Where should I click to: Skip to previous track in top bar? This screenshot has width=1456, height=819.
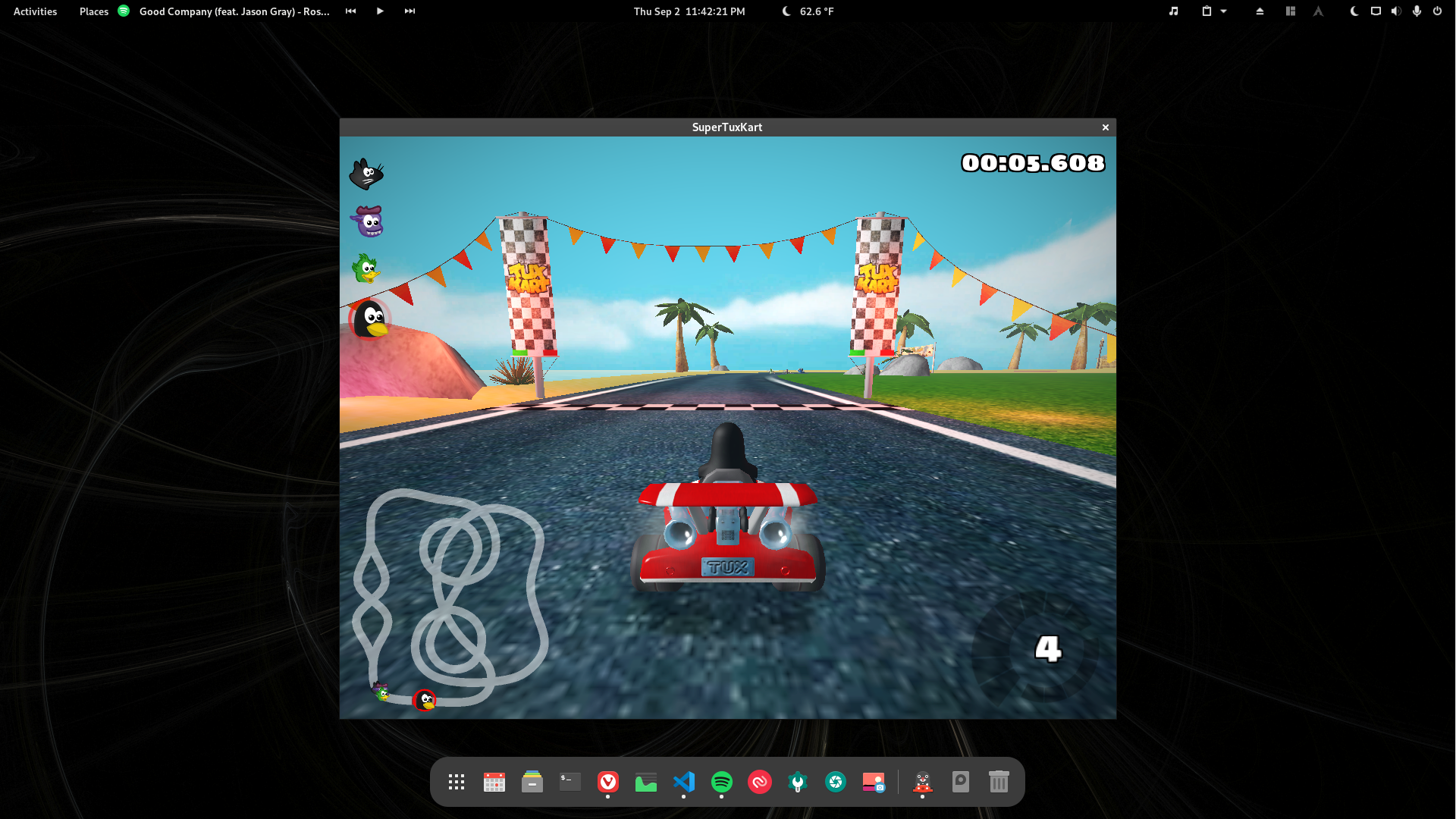click(x=350, y=11)
